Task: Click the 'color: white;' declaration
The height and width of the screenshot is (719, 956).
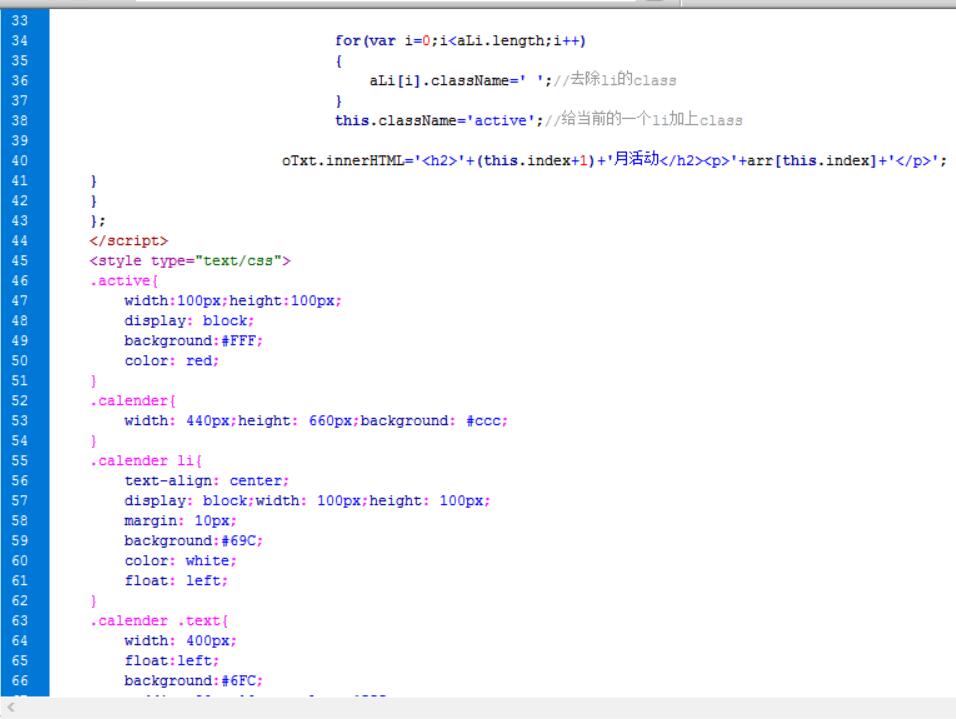Action: (180, 561)
